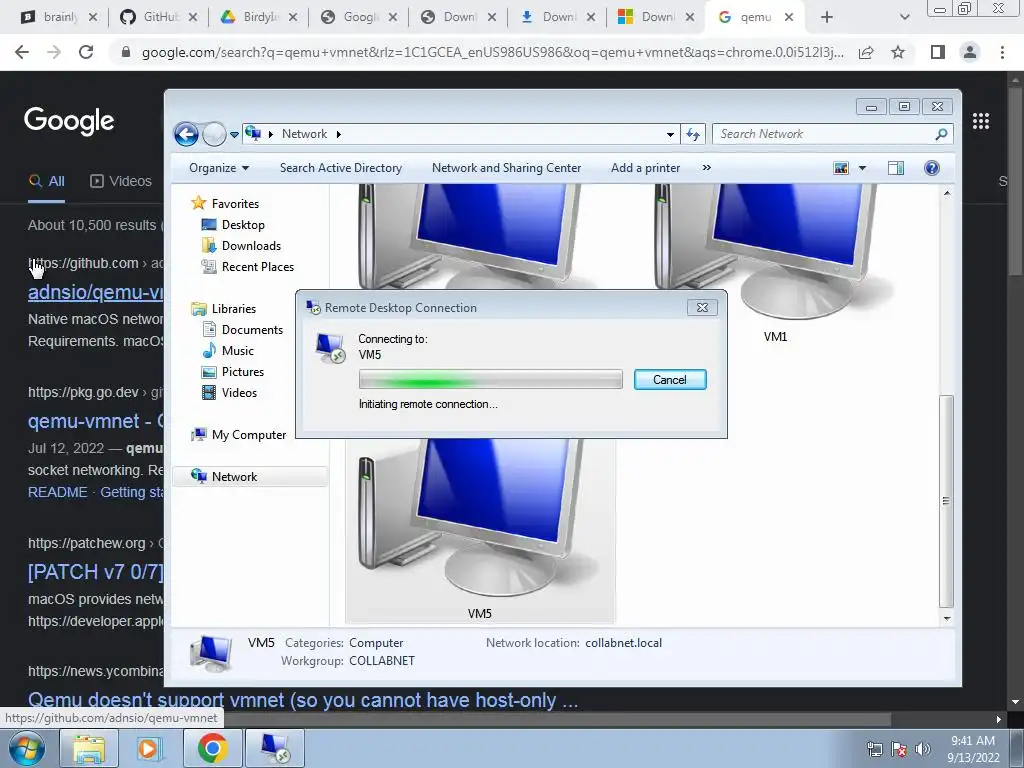Click the connection progress bar

[490, 379]
